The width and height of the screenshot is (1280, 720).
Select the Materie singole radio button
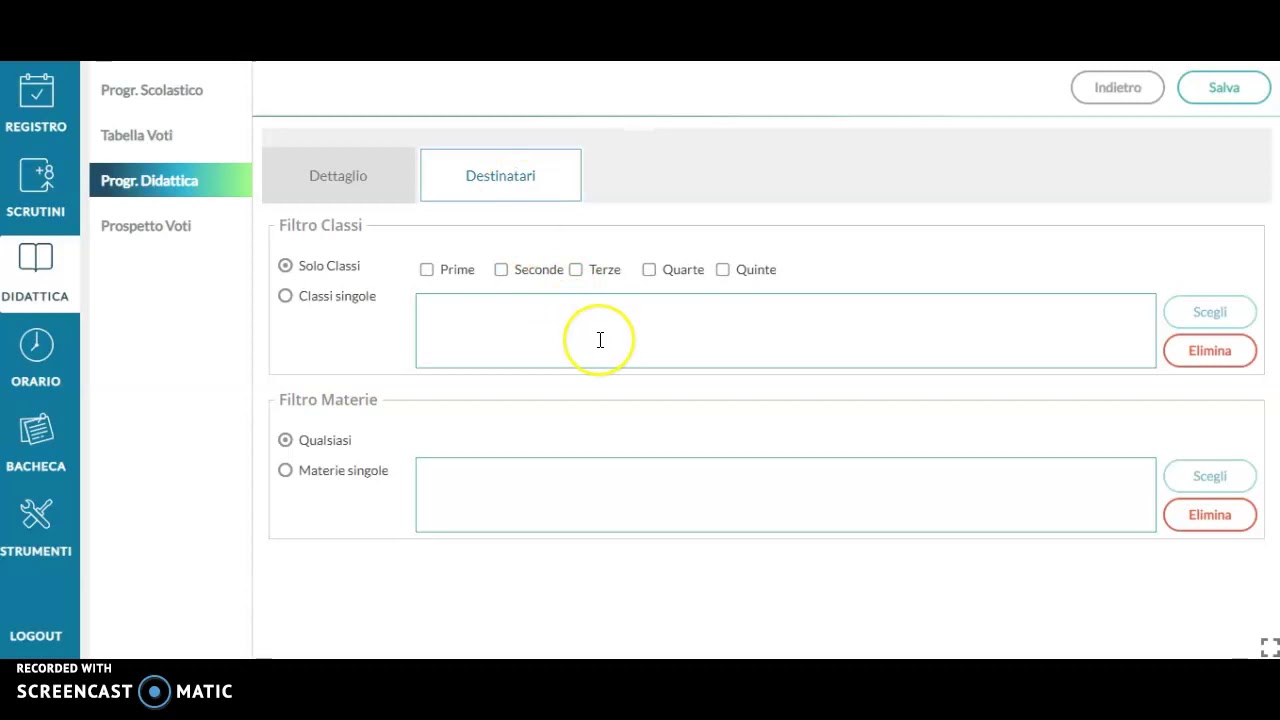(286, 469)
